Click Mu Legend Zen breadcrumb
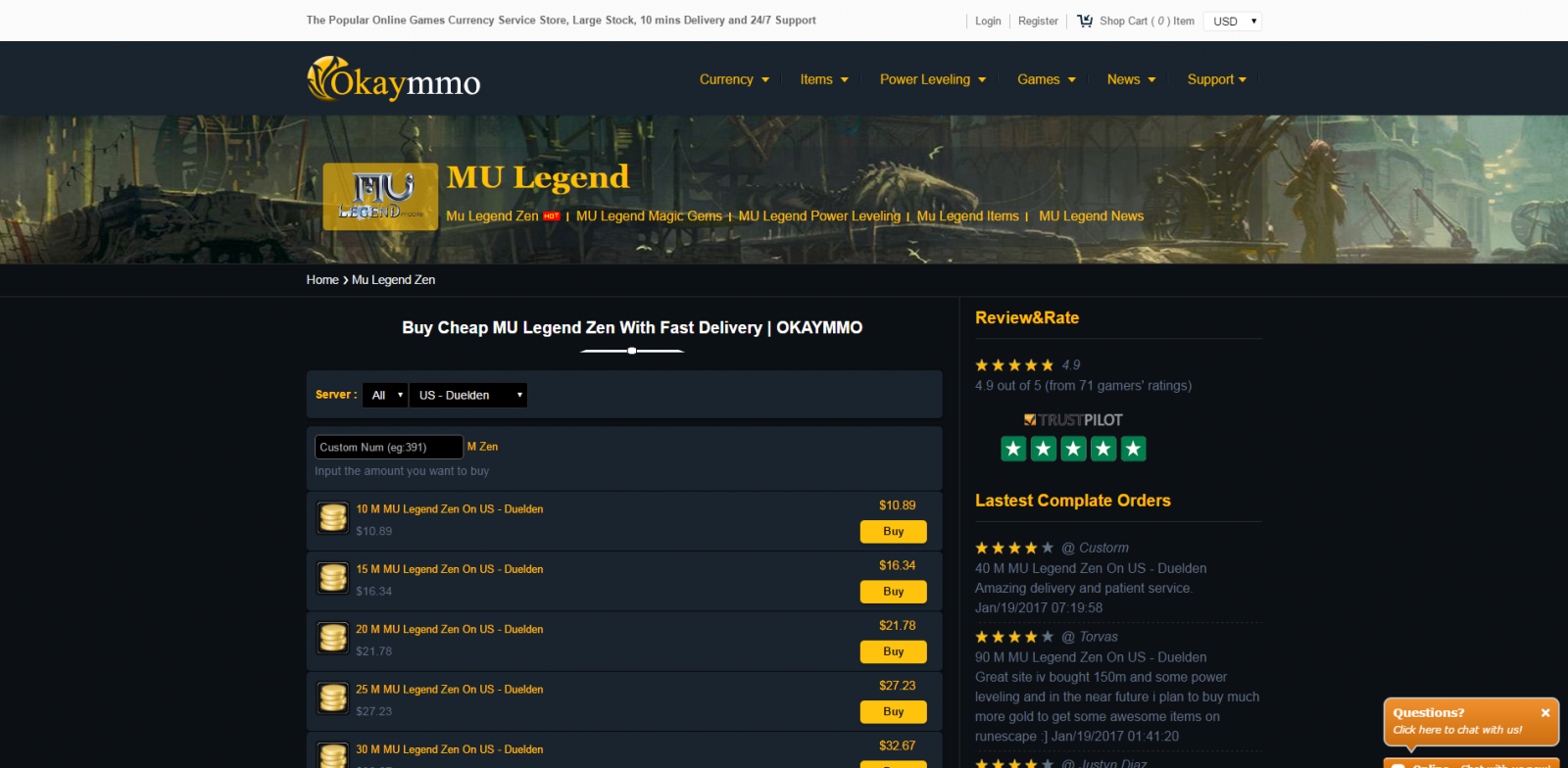The width and height of the screenshot is (1568, 768). (x=393, y=279)
